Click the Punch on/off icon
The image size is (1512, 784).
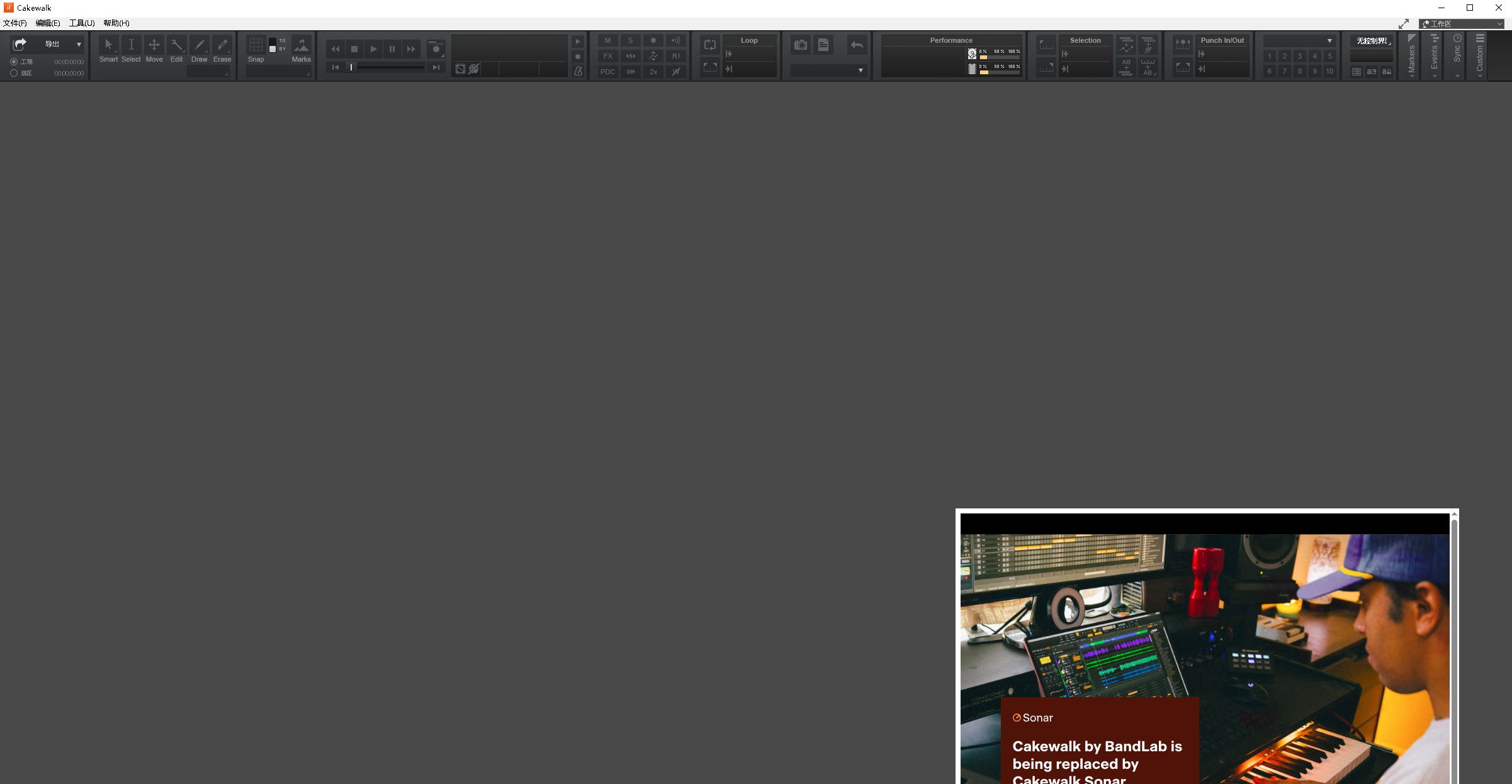pyautogui.click(x=1183, y=44)
